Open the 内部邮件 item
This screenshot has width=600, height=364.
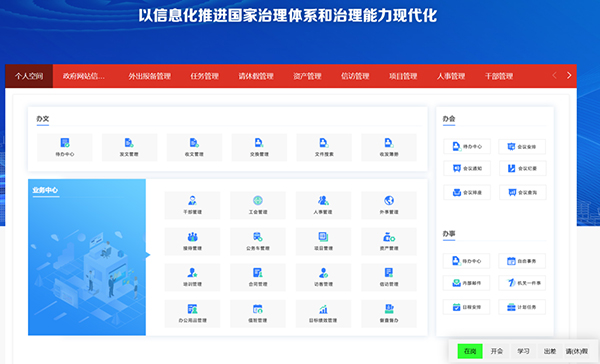pyautogui.click(x=466, y=283)
